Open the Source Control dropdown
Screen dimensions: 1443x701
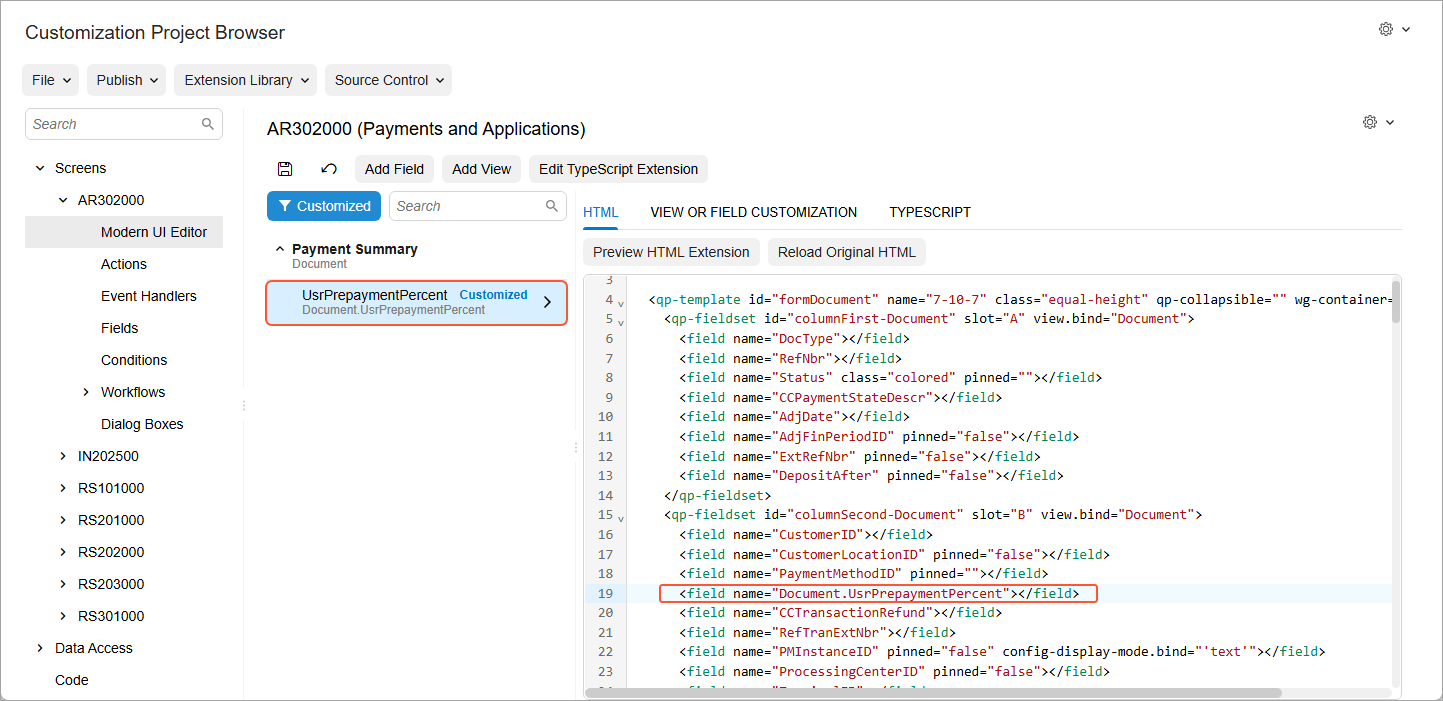pyautogui.click(x=388, y=80)
